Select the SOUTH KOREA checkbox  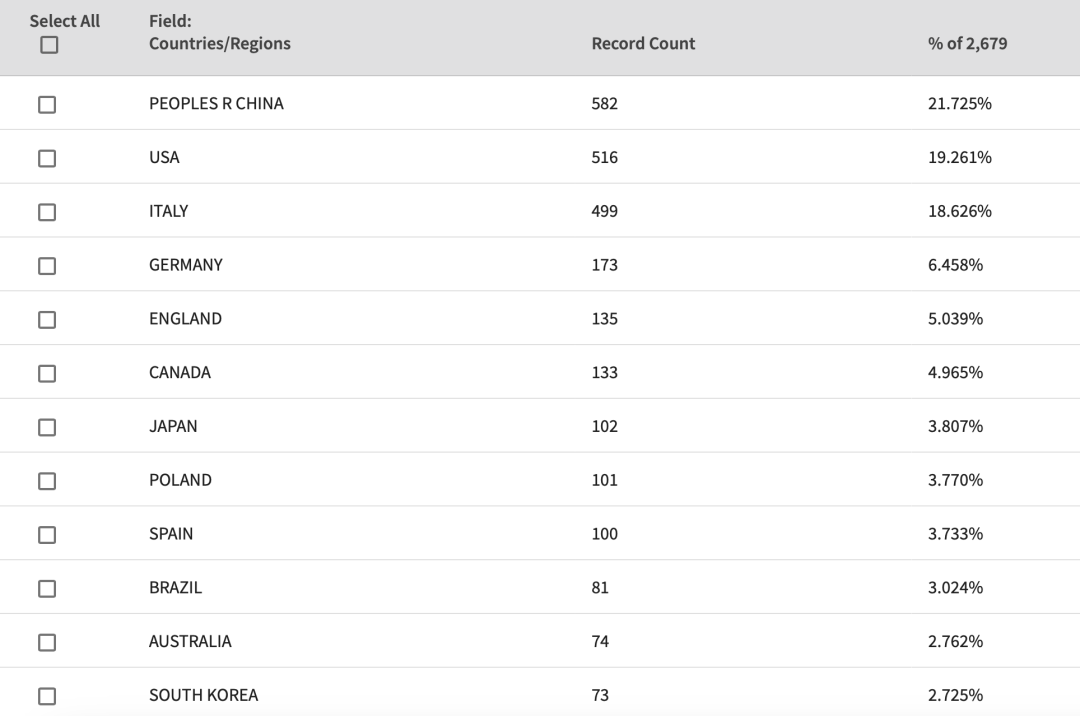[x=47, y=696]
